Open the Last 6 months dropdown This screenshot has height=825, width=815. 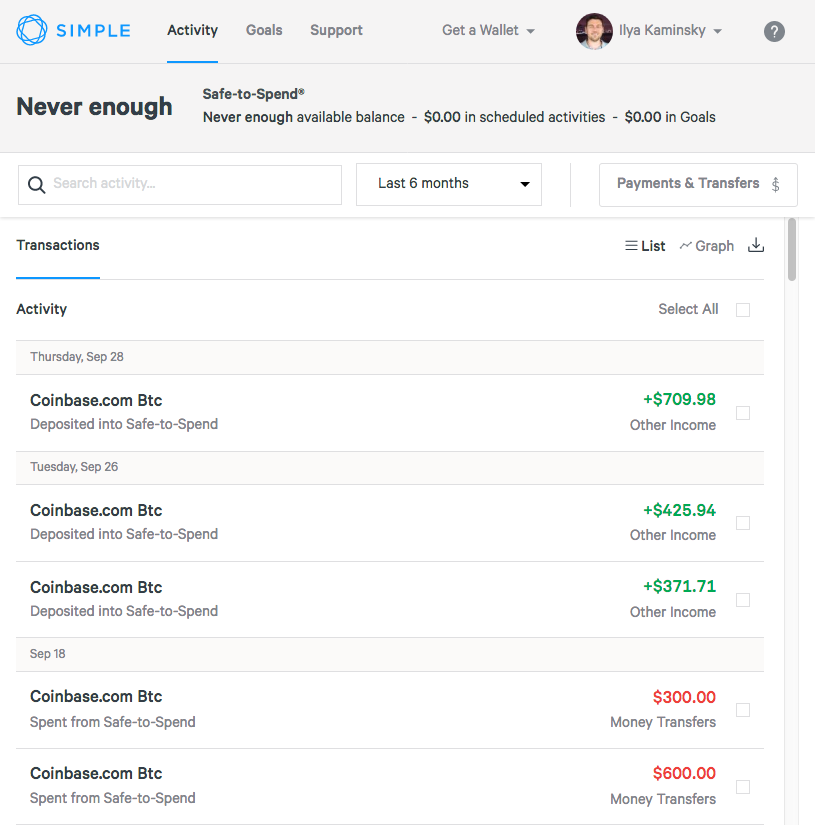point(449,184)
